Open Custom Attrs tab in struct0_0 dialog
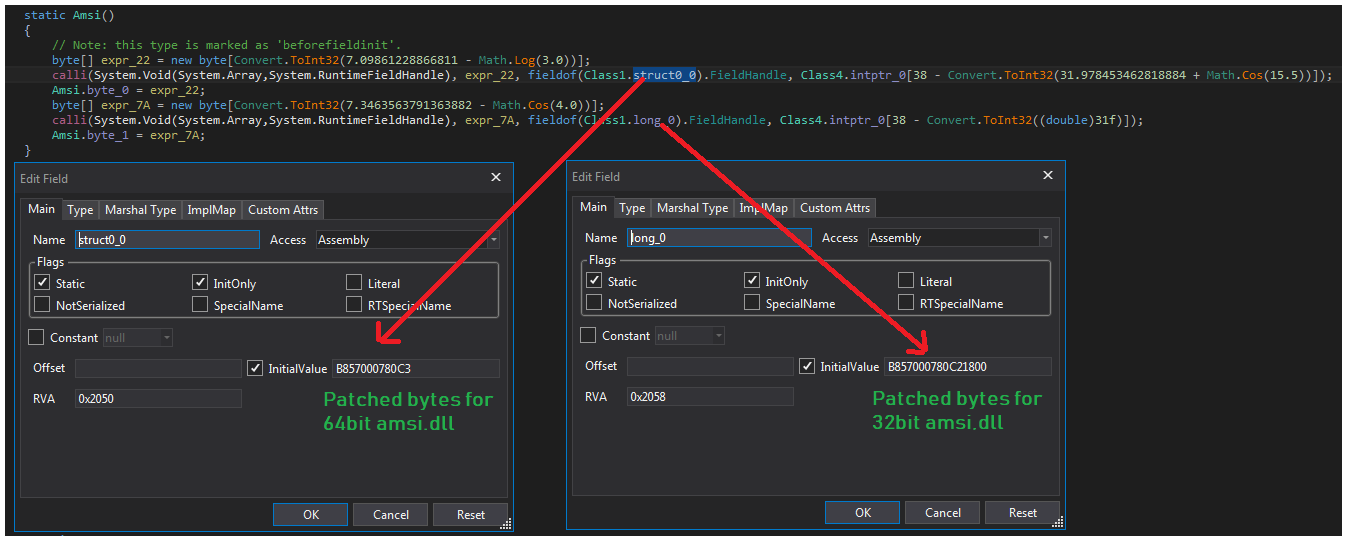 pos(283,210)
